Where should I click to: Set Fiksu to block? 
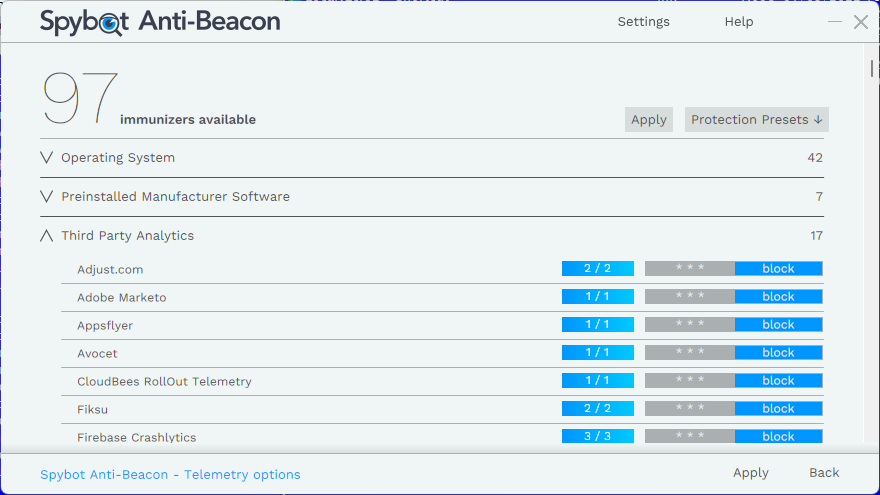coord(778,409)
